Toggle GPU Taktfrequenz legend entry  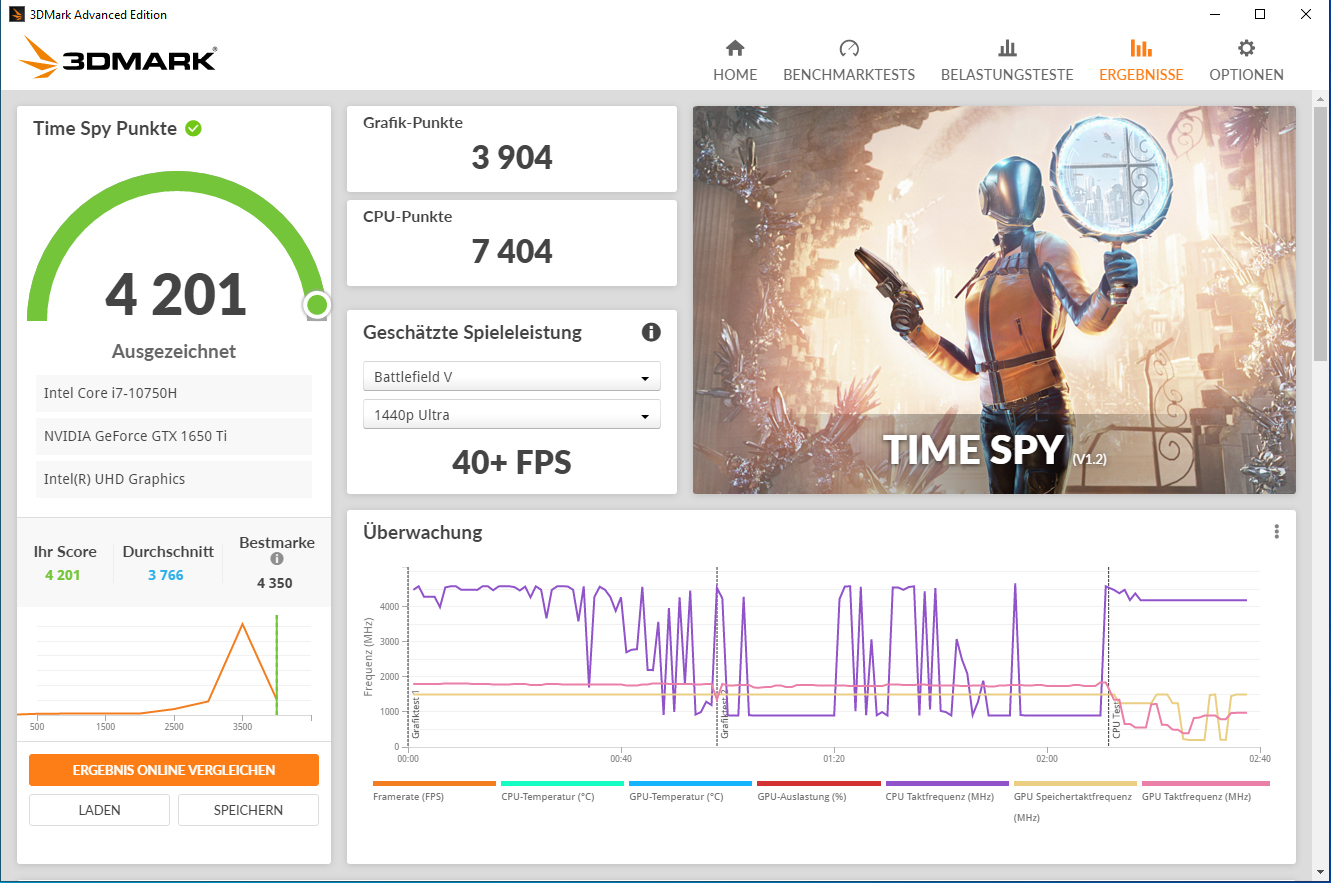(1205, 791)
